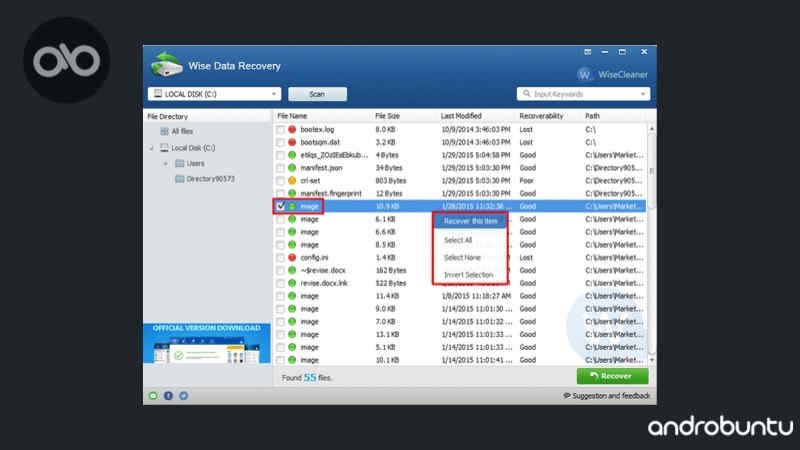
Task: Uncheck the selected 10.9 KB image row checkbox
Action: point(280,206)
